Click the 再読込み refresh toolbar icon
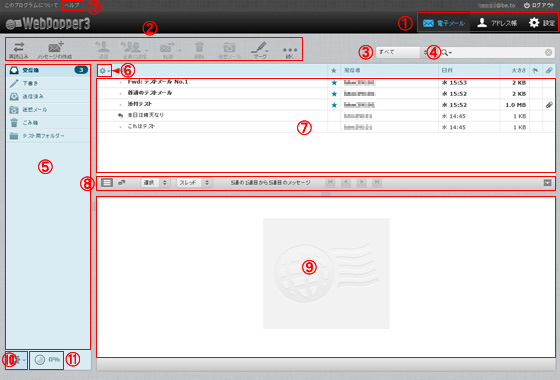This screenshot has height=380, width=560. (19, 49)
